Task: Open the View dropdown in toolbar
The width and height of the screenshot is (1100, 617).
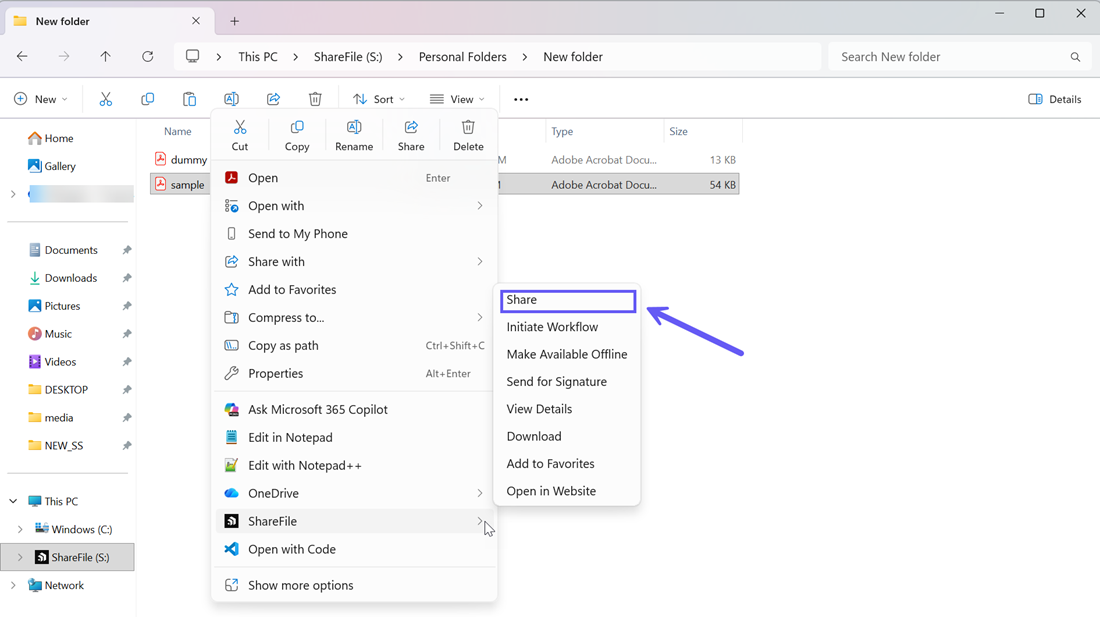Action: point(457,99)
